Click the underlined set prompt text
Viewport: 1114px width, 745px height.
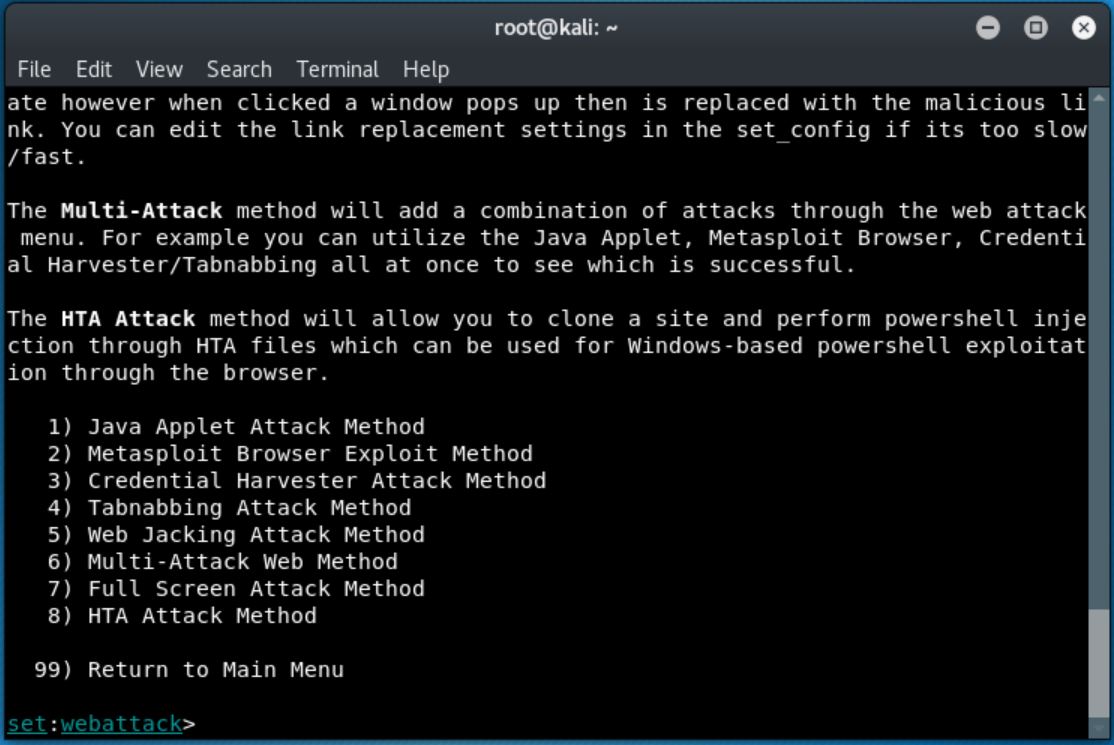pyautogui.click(x=27, y=724)
